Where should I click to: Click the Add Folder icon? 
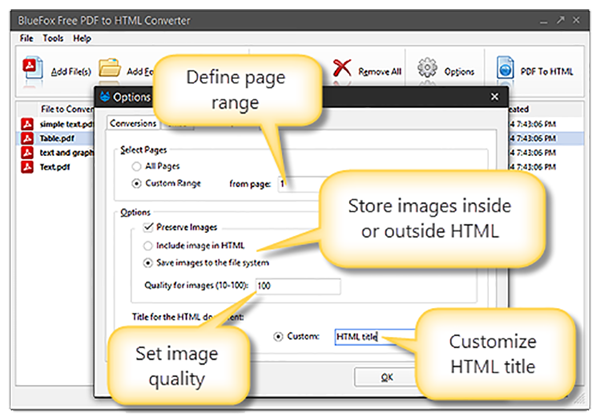click(108, 69)
